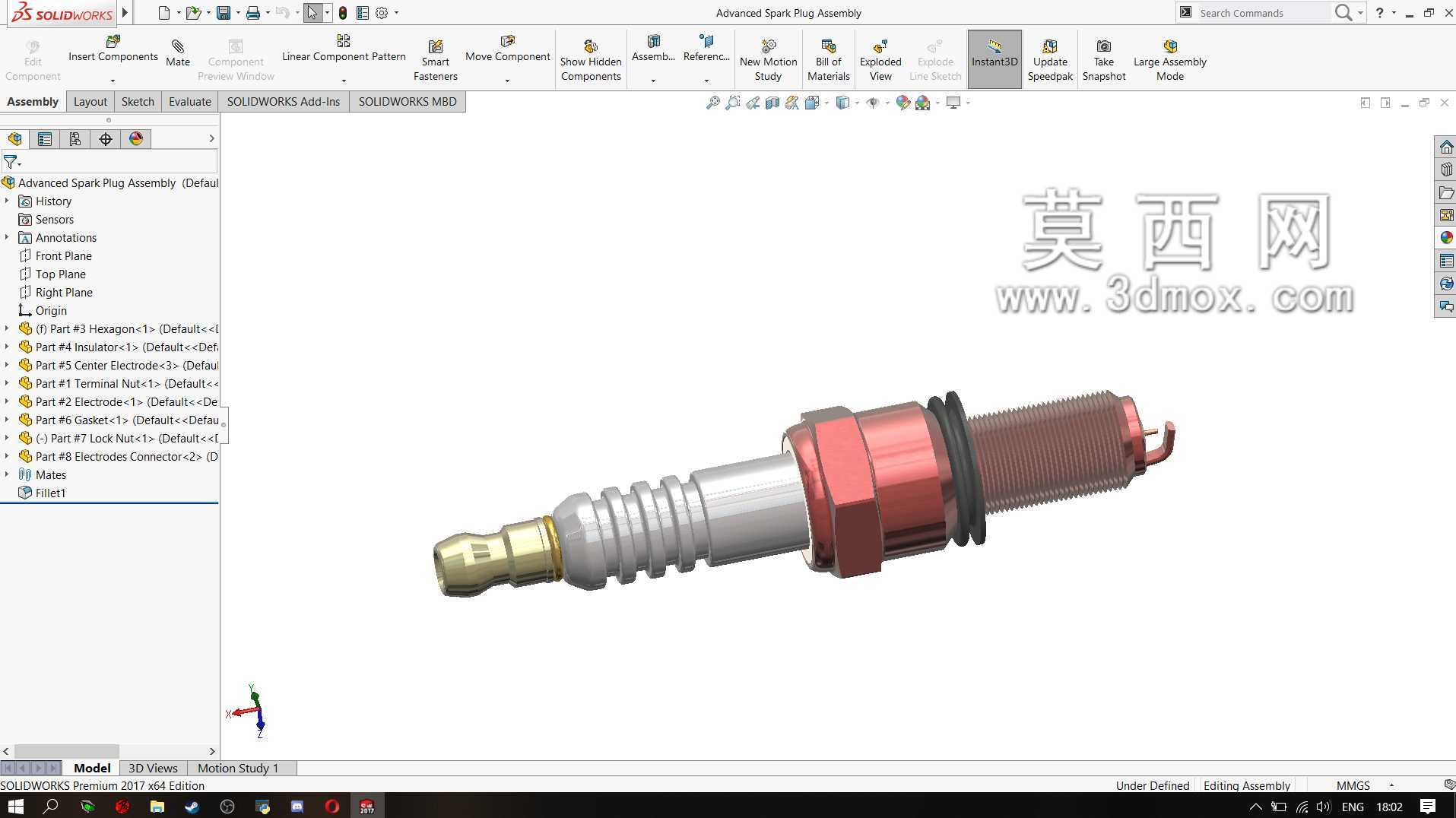The image size is (1456, 818).
Task: Expand Part #4 Insulator component
Action: pyautogui.click(x=7, y=347)
